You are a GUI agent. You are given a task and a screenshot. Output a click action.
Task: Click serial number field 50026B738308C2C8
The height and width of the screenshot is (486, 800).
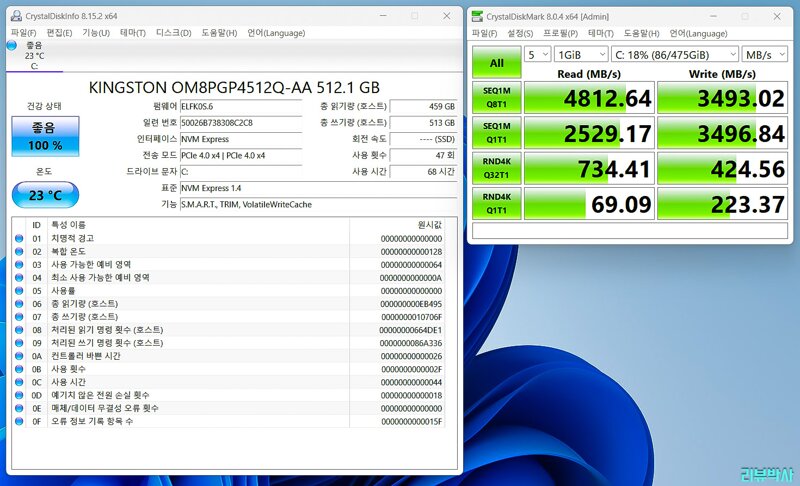pos(241,123)
